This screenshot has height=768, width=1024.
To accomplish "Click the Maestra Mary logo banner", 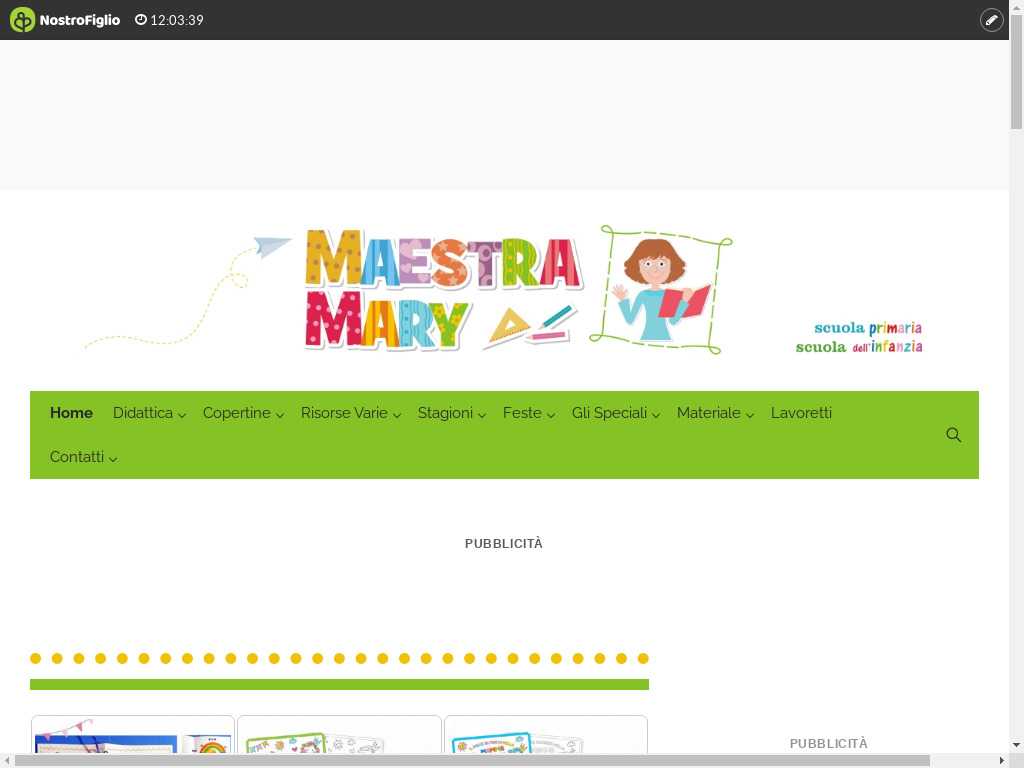I will coord(503,289).
